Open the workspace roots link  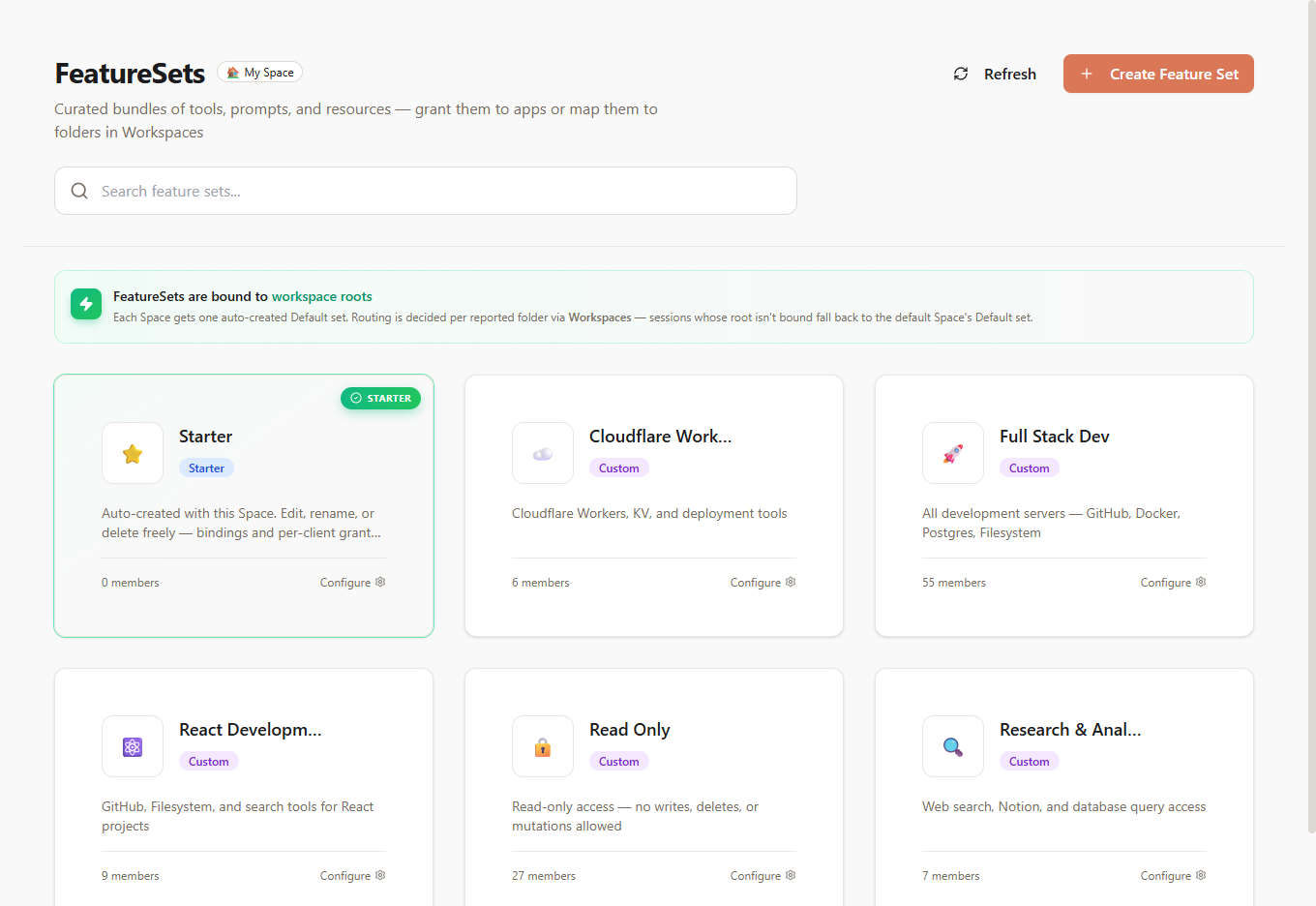coord(322,296)
